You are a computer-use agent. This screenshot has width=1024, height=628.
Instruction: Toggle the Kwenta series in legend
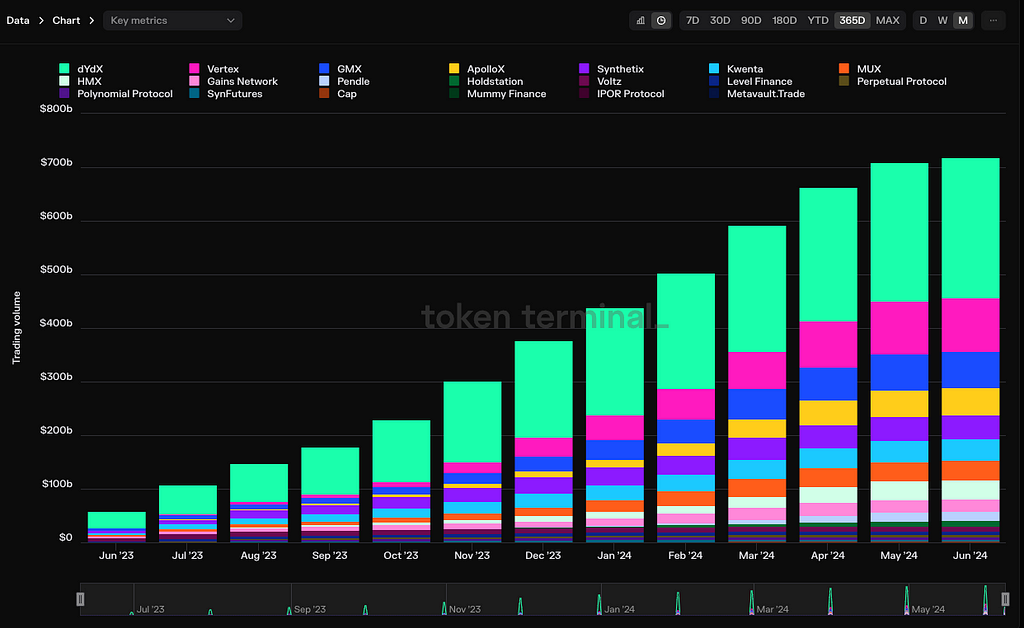click(x=736, y=69)
